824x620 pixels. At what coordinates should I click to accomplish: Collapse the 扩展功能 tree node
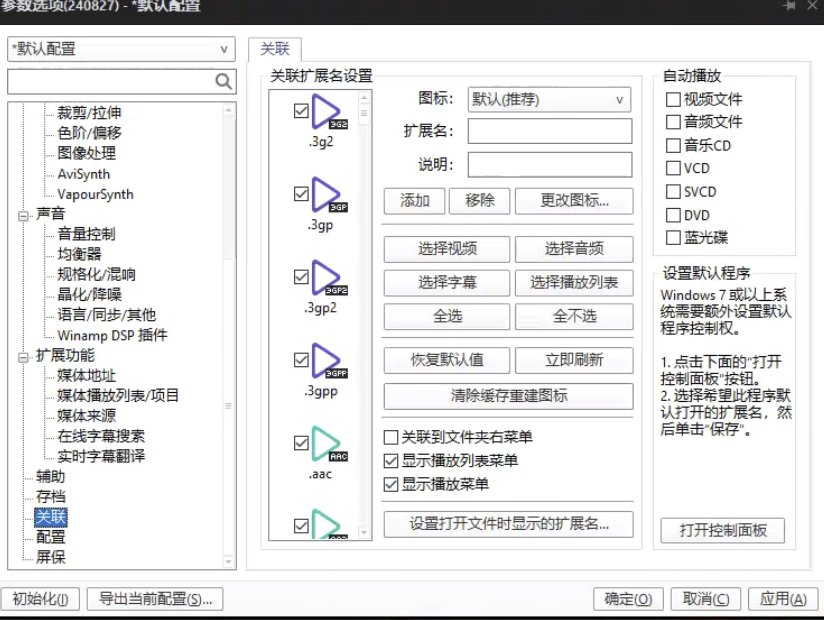[23, 357]
